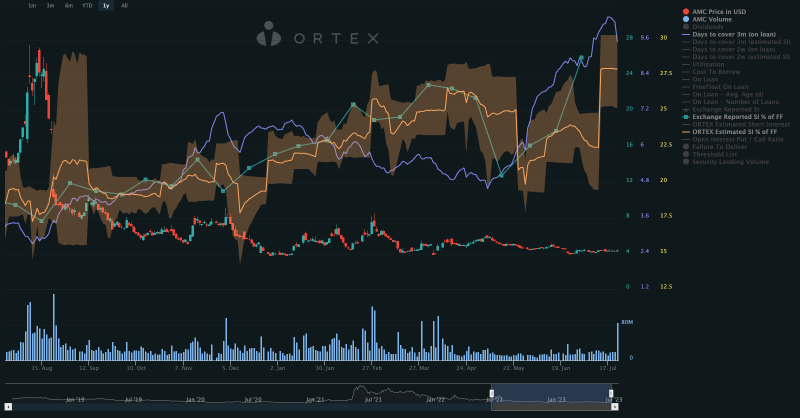Click the 15. Aug x-axis label
The width and height of the screenshot is (800, 418).
(42, 368)
